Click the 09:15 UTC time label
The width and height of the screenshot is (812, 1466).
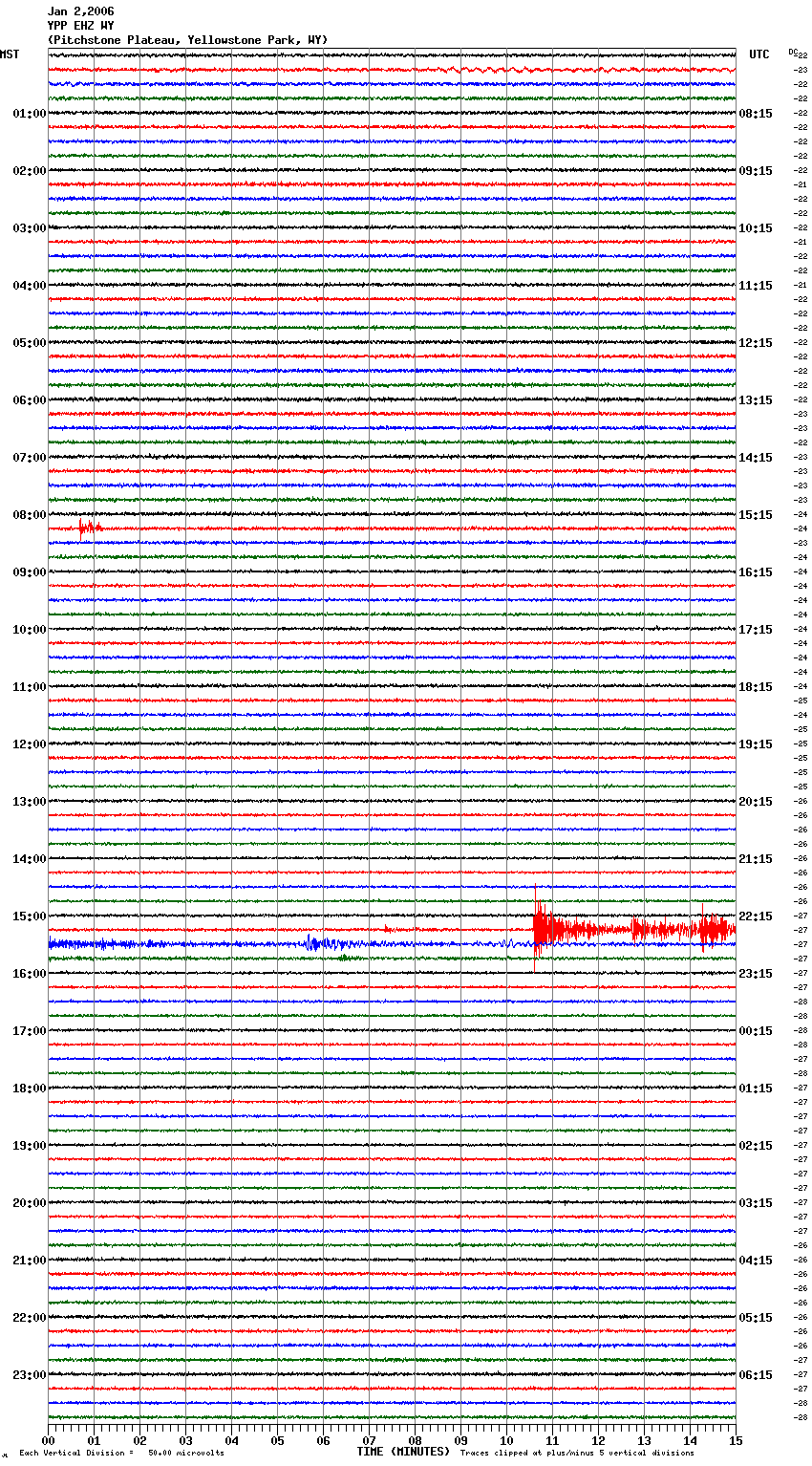tap(756, 171)
